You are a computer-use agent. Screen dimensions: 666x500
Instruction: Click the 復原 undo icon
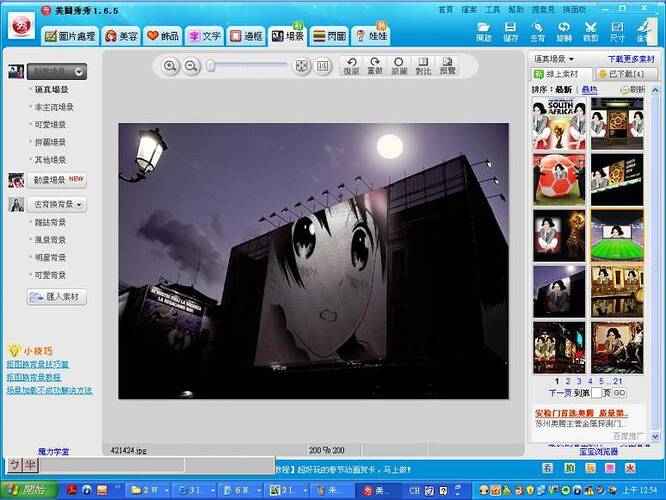351,66
